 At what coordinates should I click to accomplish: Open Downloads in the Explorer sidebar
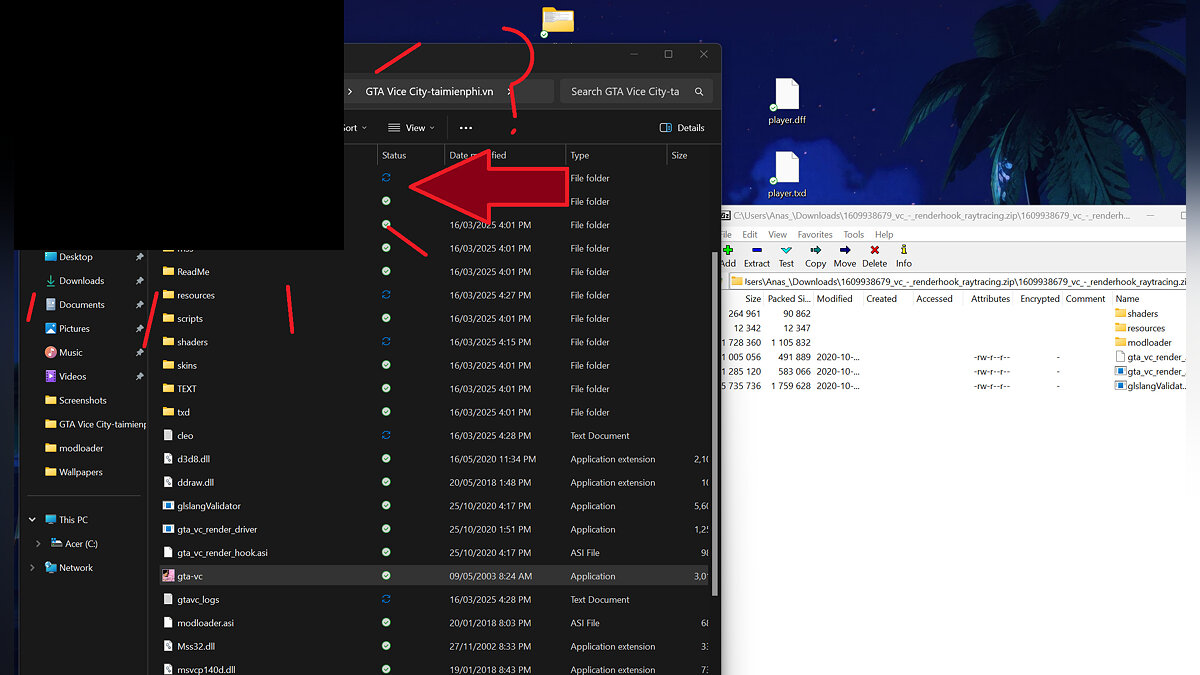pyautogui.click(x=81, y=281)
